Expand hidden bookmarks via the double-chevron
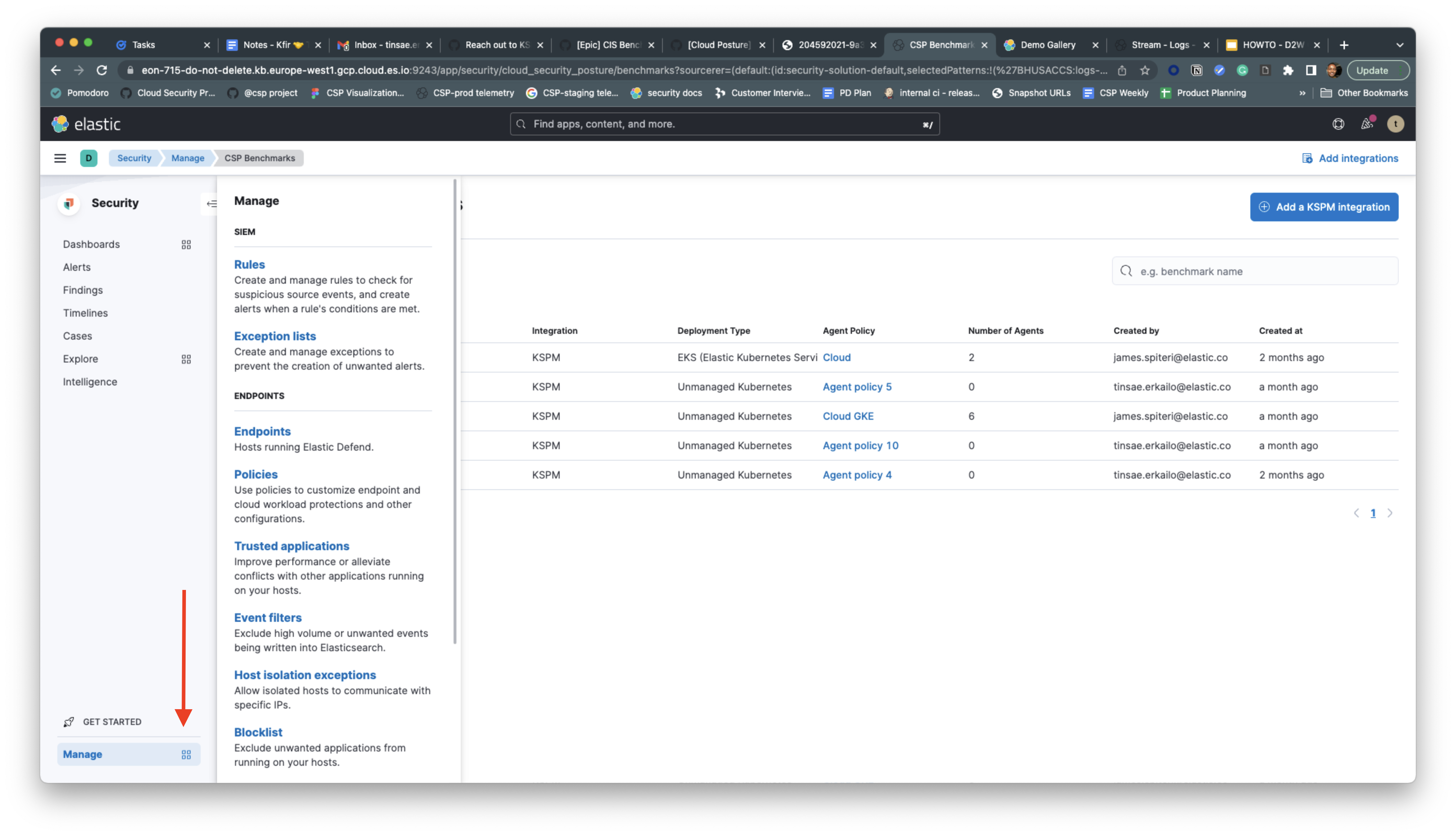The image size is (1456, 836). (1302, 92)
